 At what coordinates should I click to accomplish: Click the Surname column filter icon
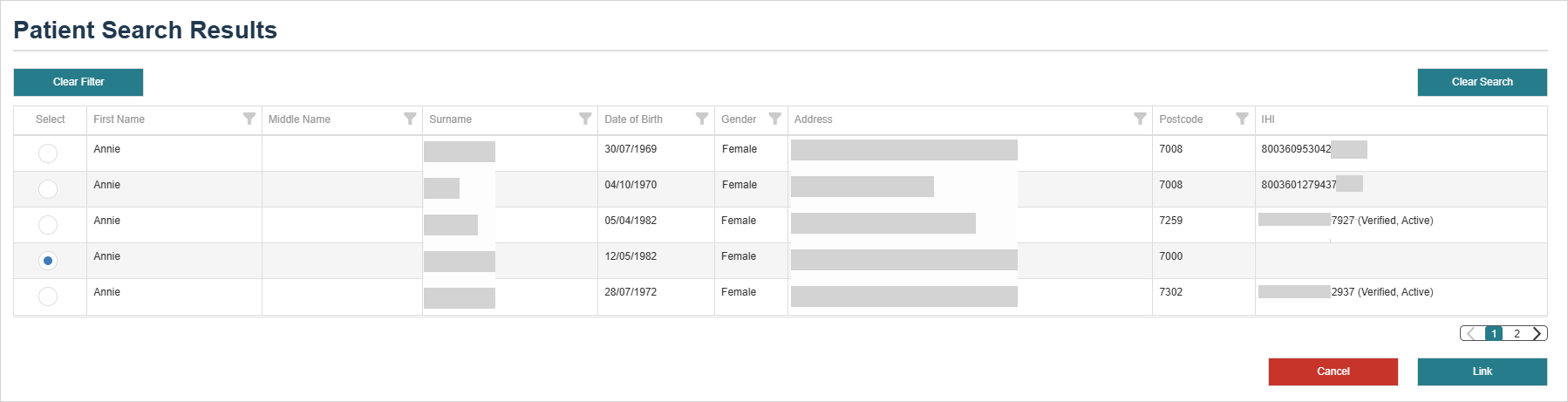(585, 119)
